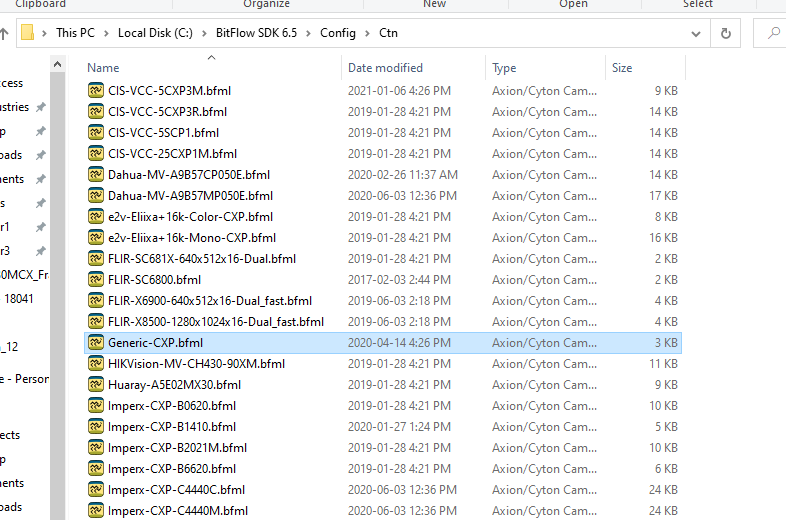Click the CIS-VCC-5SCP1.bfml file icon
Screen dimensions: 786x520
(96, 133)
